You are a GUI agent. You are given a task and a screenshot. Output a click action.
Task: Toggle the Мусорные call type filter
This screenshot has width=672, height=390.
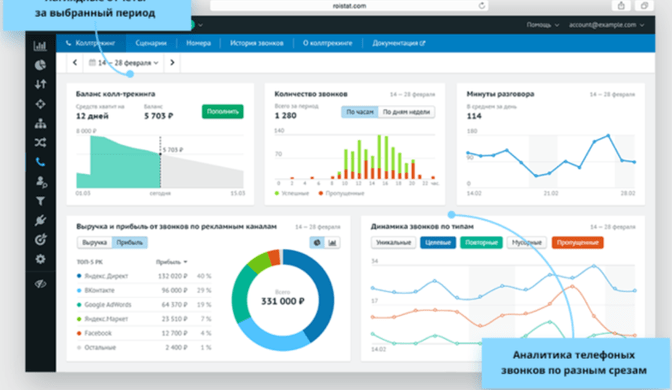pyautogui.click(x=527, y=243)
